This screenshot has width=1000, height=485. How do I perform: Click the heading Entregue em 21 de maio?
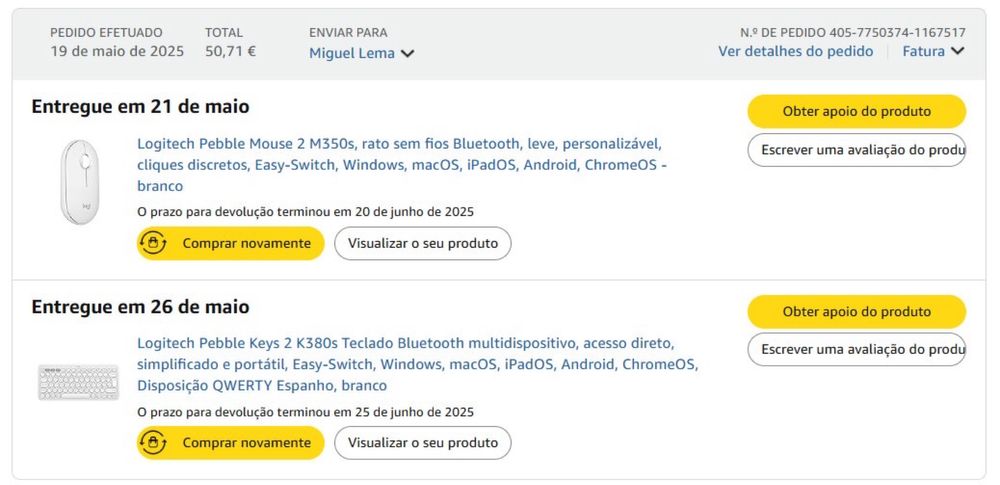[140, 107]
